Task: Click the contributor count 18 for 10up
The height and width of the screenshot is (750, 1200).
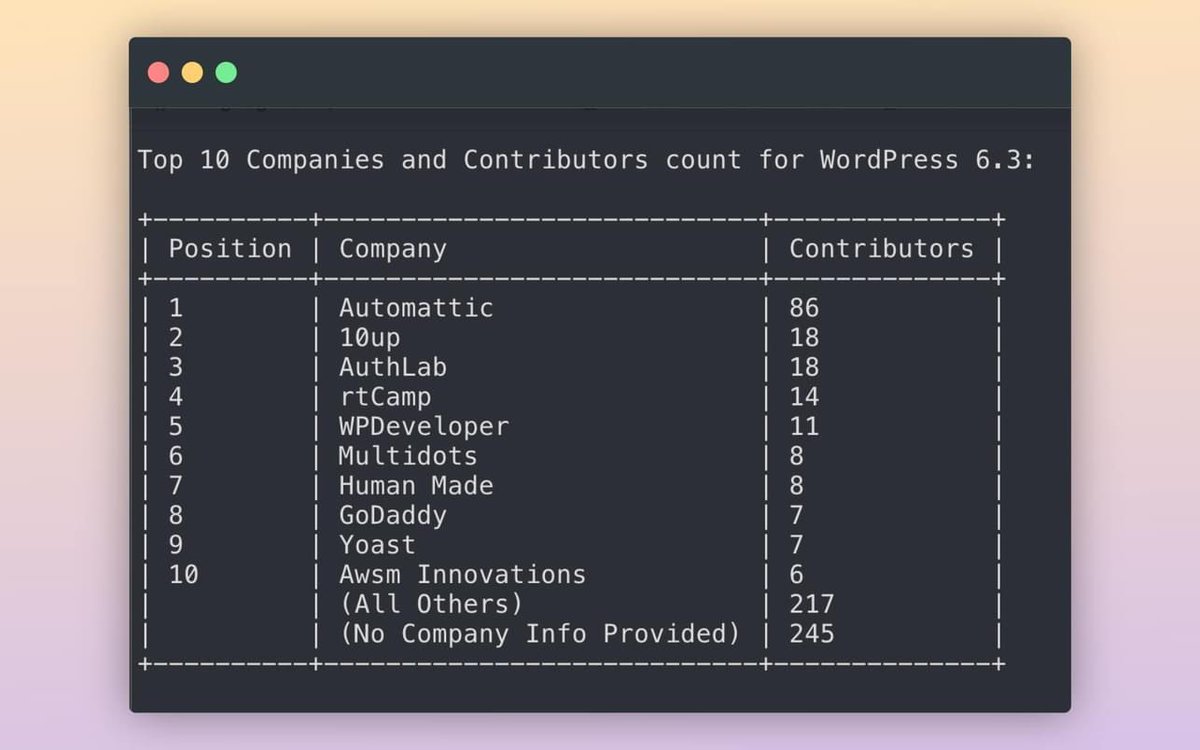Action: 805,337
